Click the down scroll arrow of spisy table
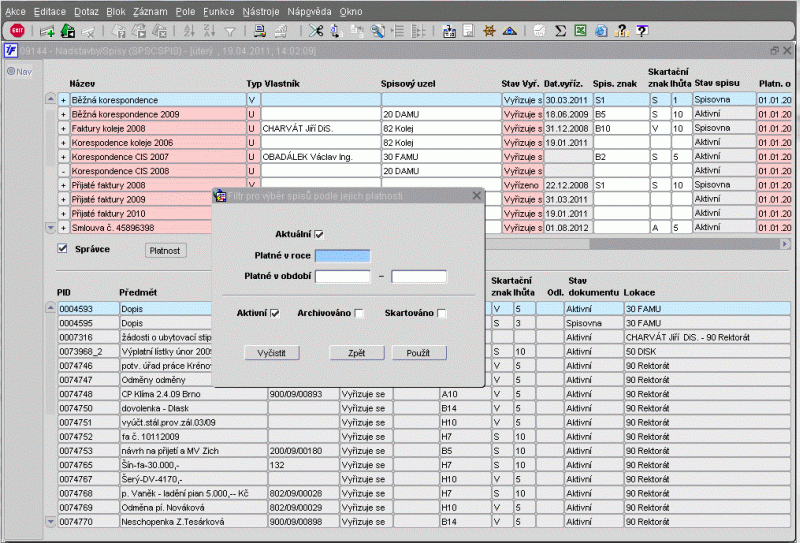 [x=51, y=228]
